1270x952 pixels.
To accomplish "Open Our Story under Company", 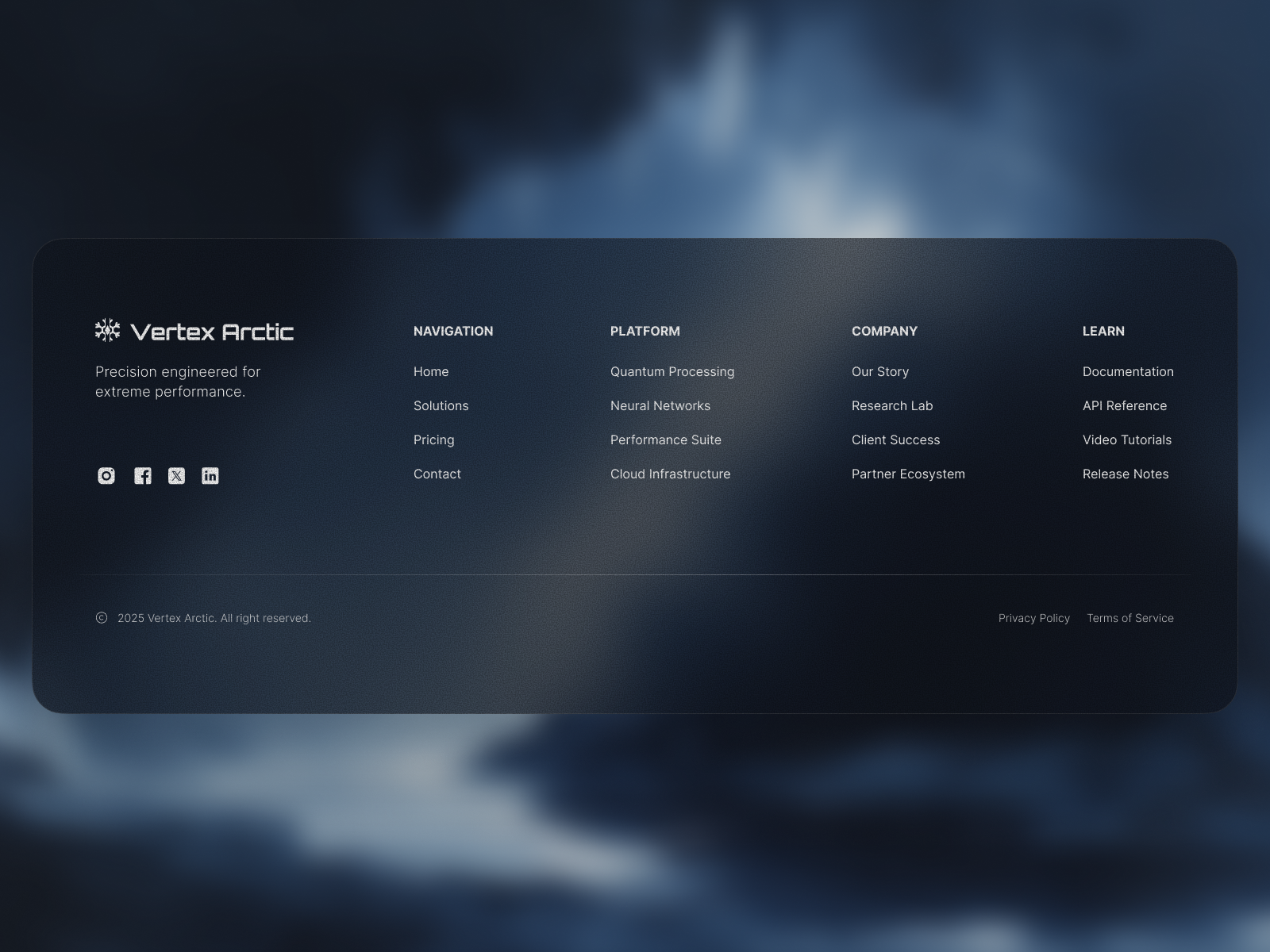I will click(879, 371).
